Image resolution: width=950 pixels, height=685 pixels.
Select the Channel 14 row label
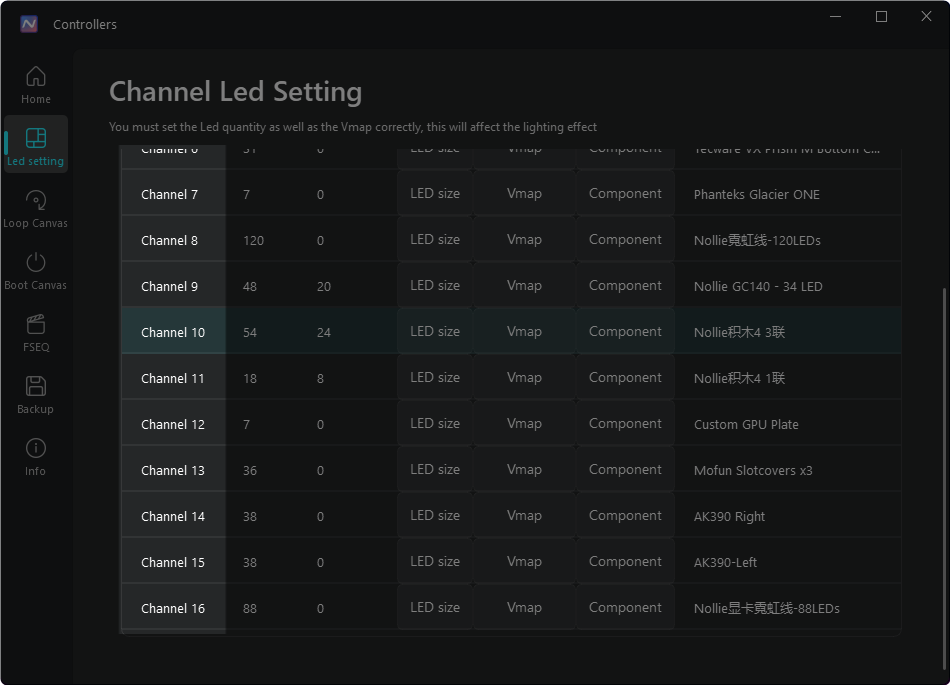173,515
